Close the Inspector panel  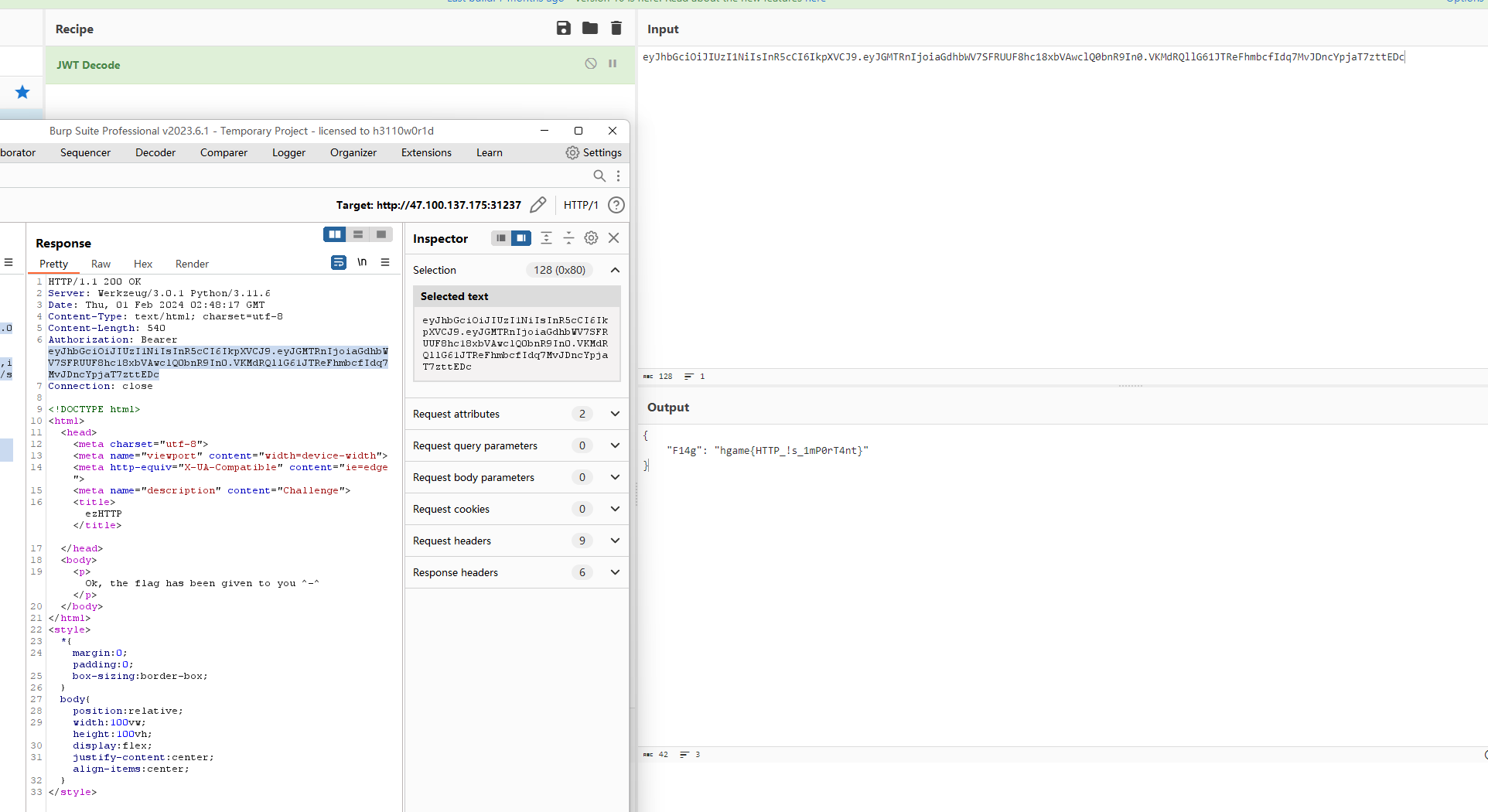[x=613, y=238]
